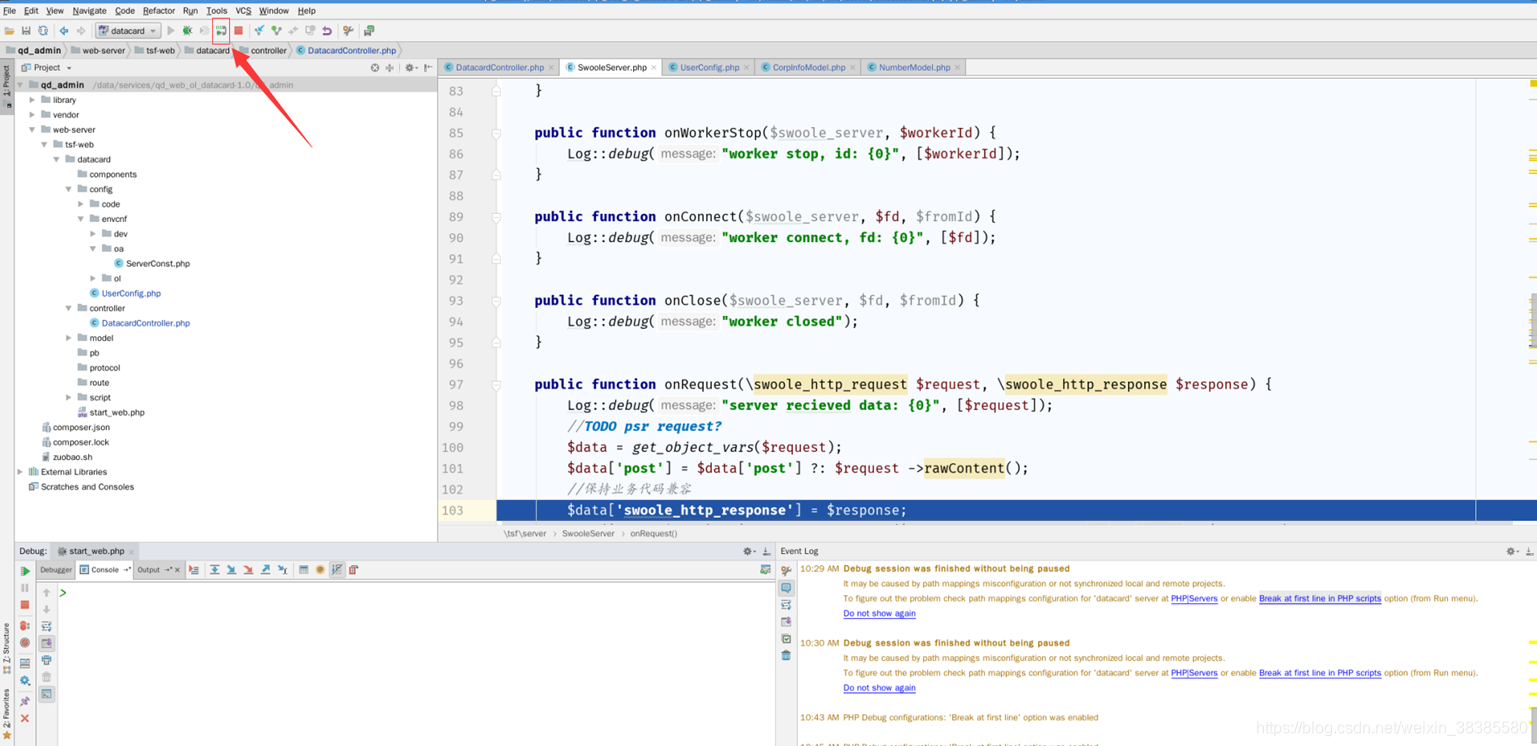Viewport: 1537px width, 746px height.
Task: Expand External Libraries node
Action: (x=20, y=472)
